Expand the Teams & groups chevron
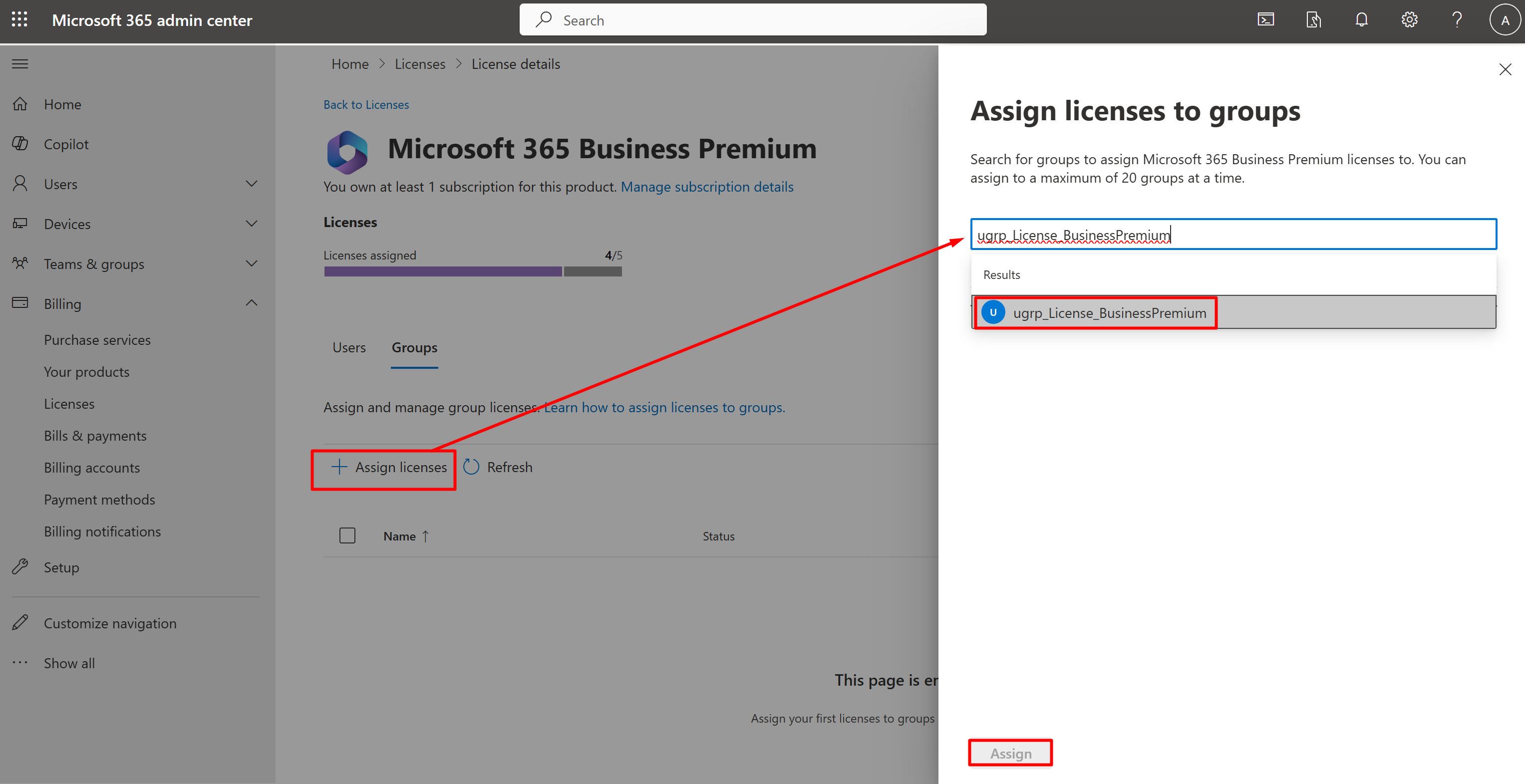The width and height of the screenshot is (1525, 784). click(252, 263)
